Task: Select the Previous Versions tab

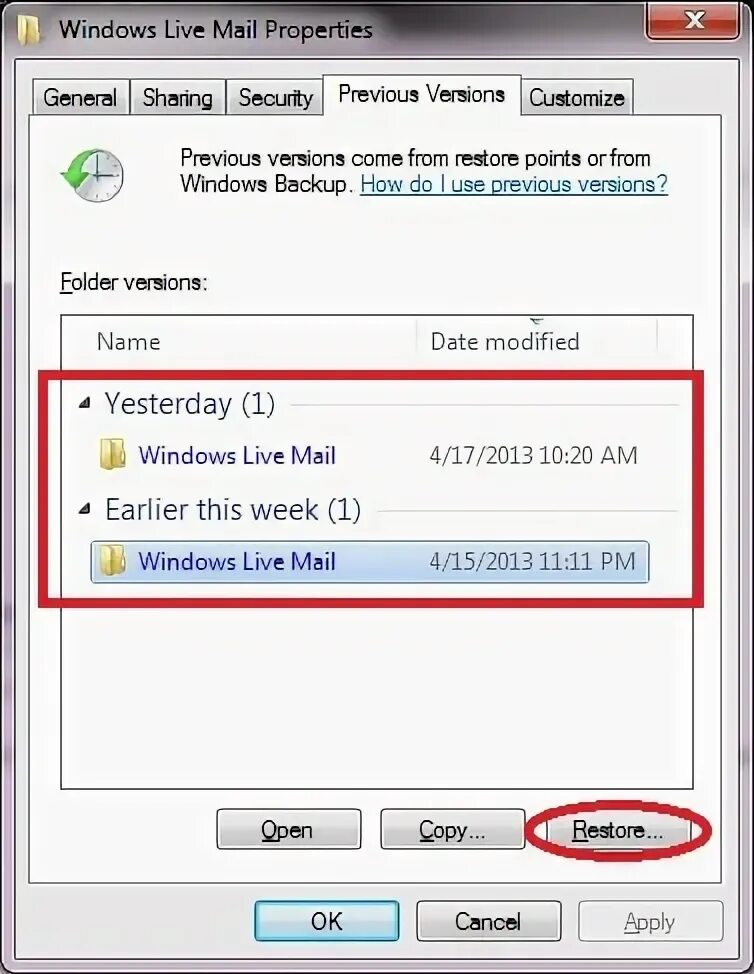Action: tap(422, 94)
